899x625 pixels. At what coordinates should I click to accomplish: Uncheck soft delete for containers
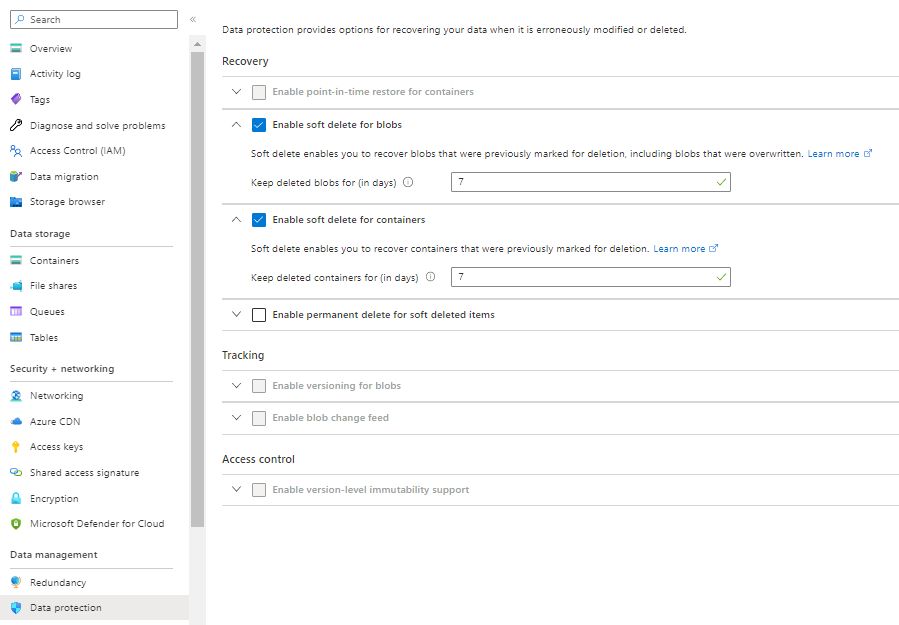(x=257, y=220)
